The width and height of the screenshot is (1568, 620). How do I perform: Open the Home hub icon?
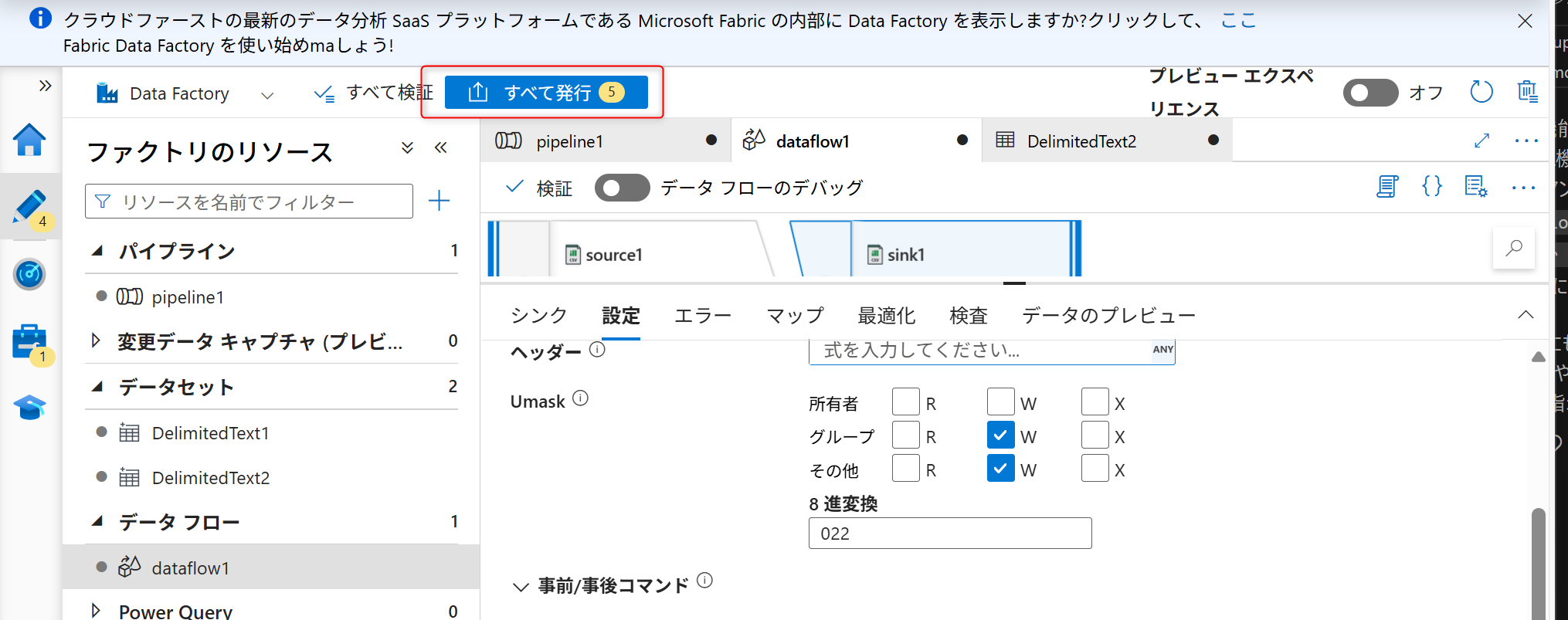pos(29,141)
